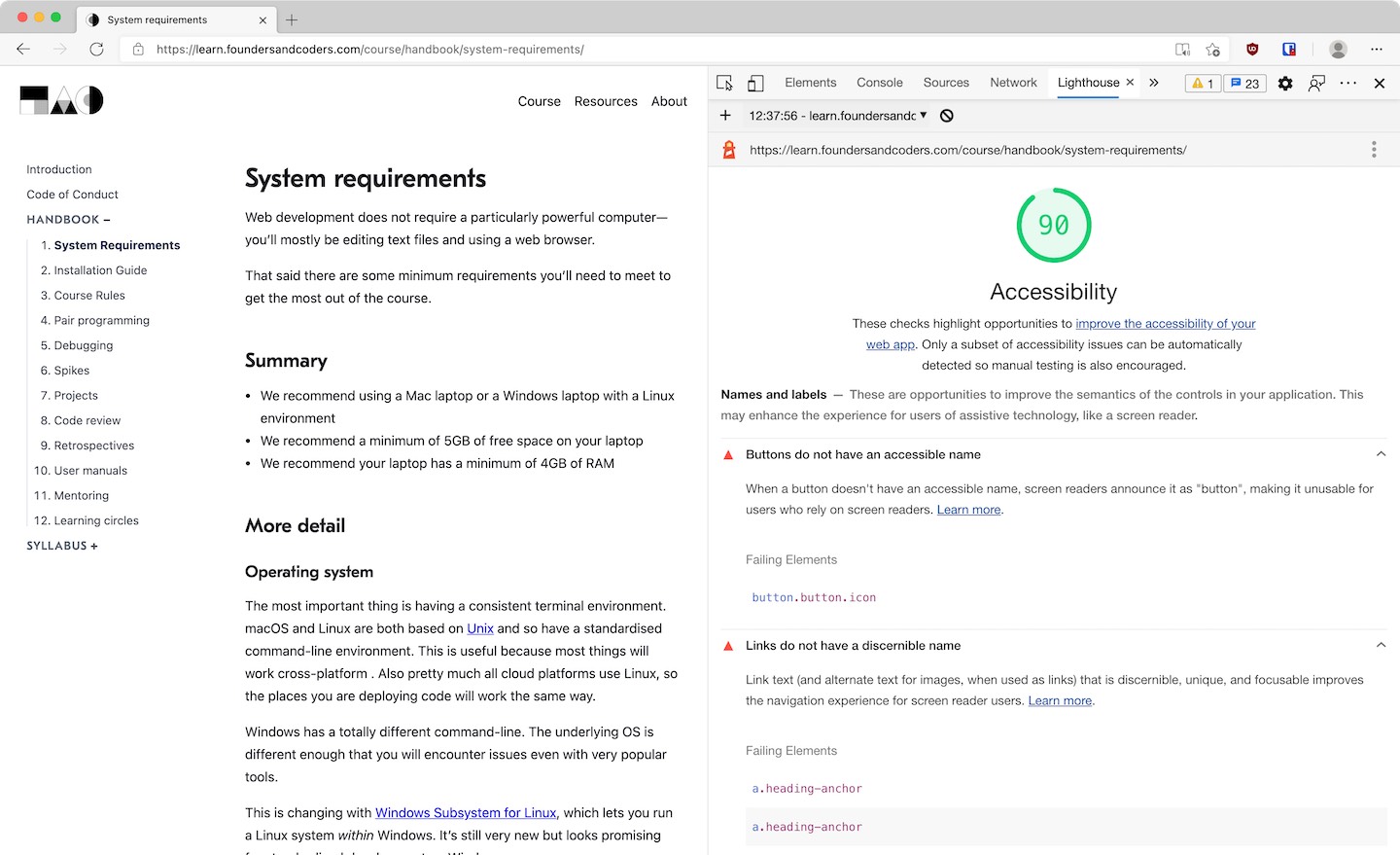Select the inspect element tool
The width and height of the screenshot is (1400, 855).
coord(724,83)
